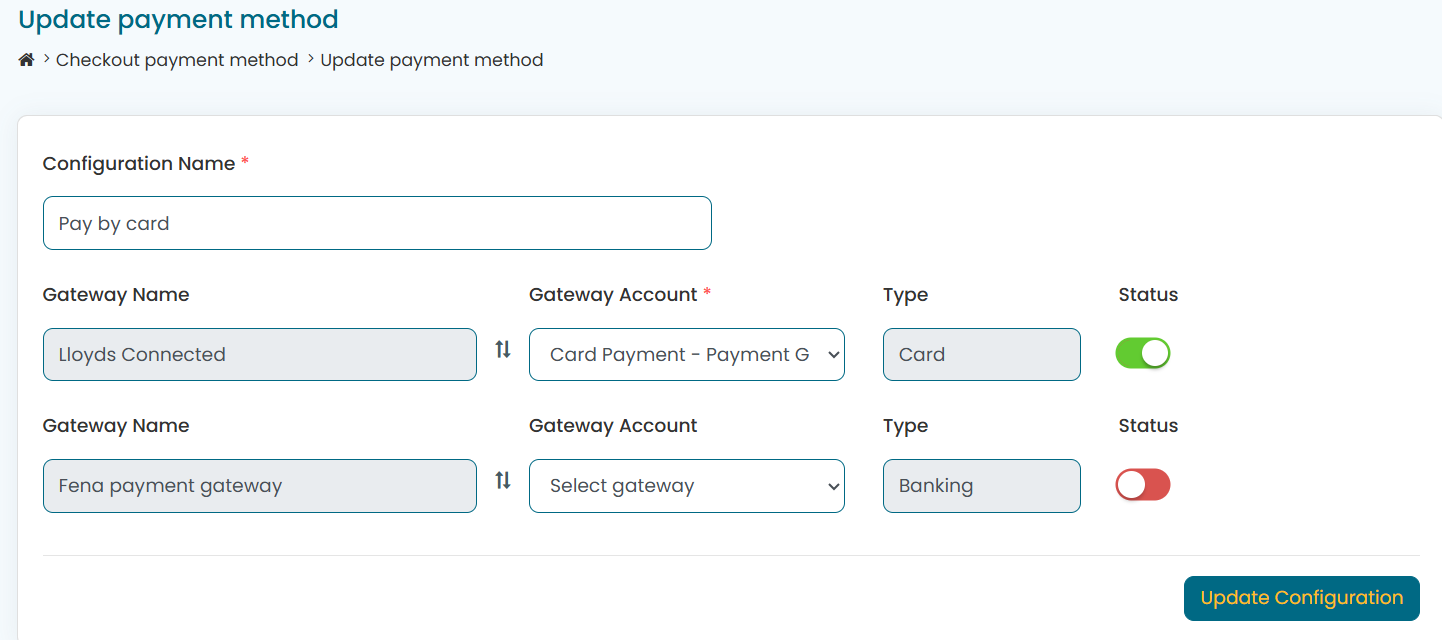Click the Fena payment gateway name field
Screen dimensions: 1442x640
259,486
